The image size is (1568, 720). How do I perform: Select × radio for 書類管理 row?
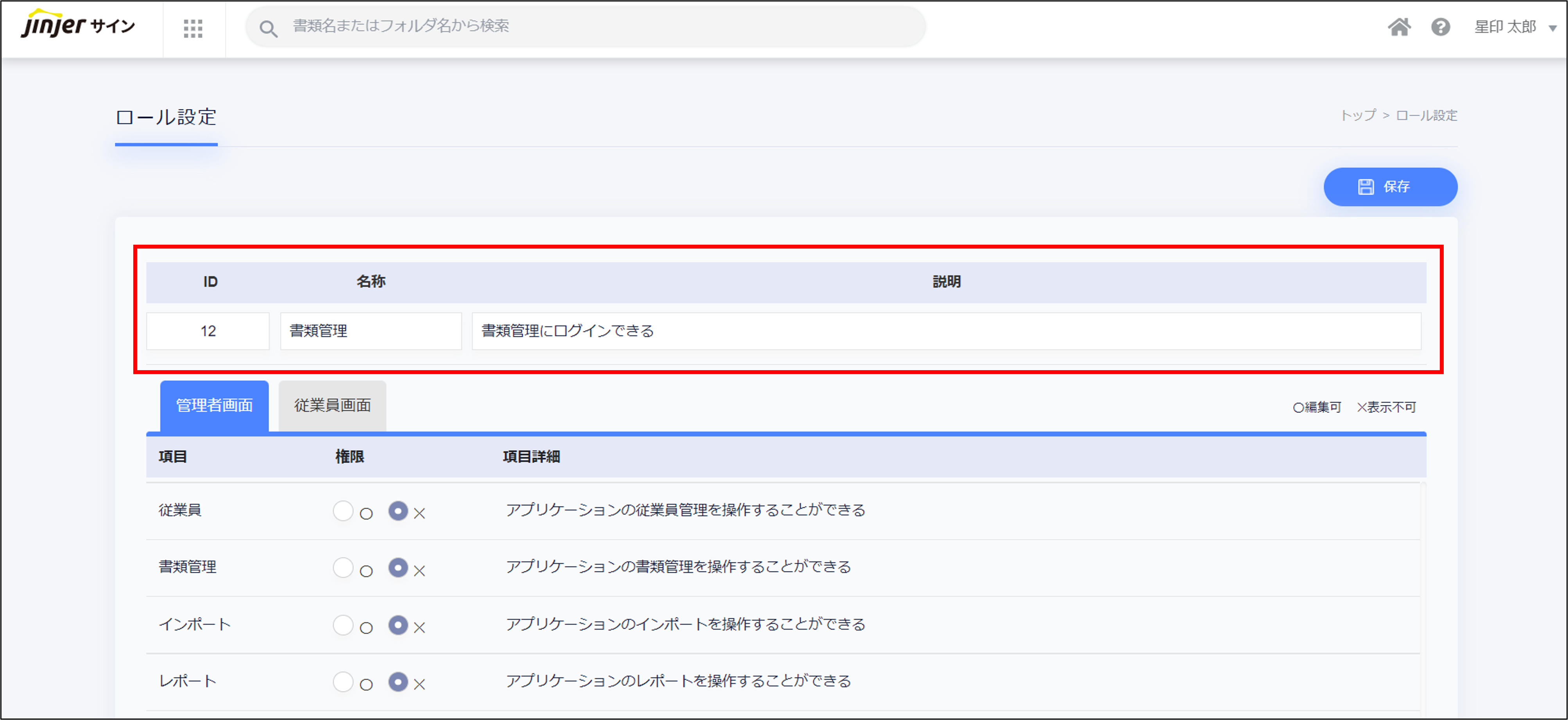coord(398,567)
